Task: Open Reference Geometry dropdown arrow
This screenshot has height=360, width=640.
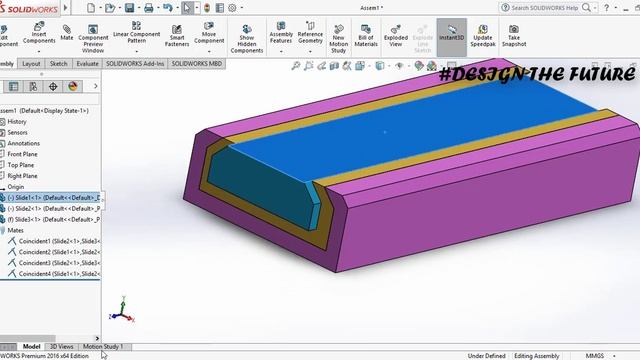Action: (x=310, y=51)
